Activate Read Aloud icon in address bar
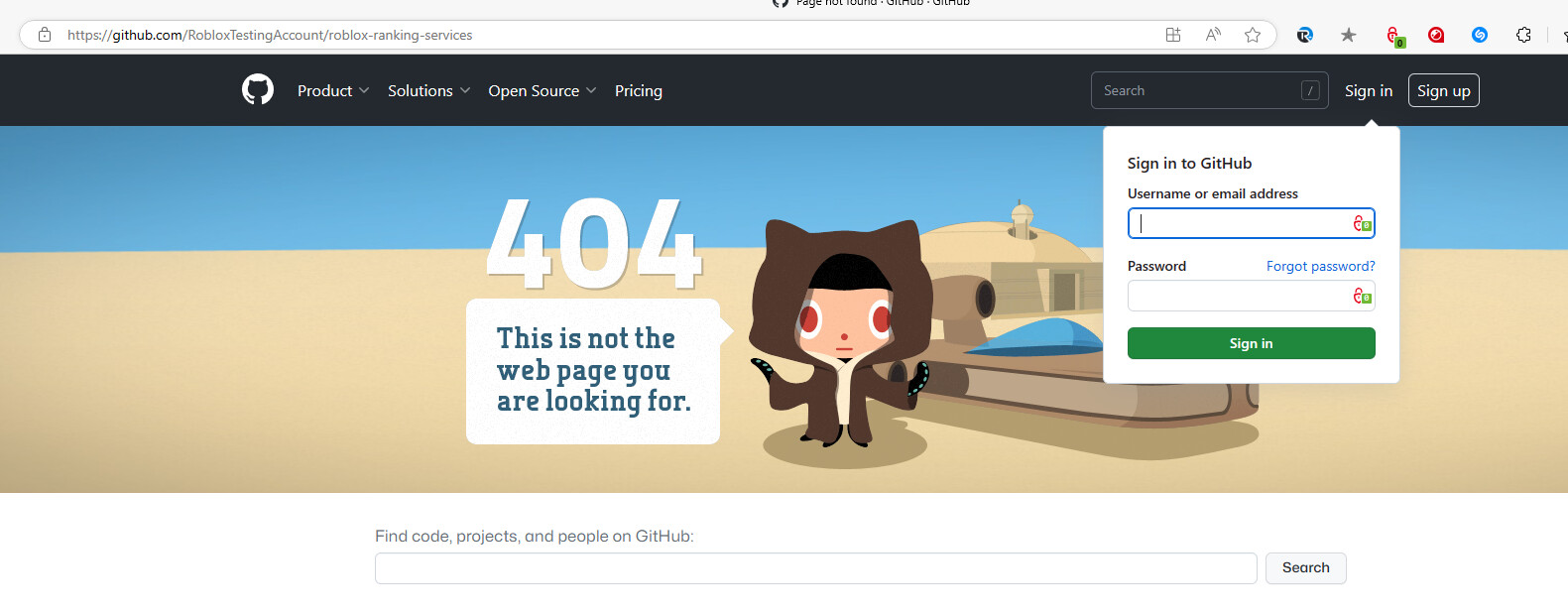 pyautogui.click(x=1213, y=35)
